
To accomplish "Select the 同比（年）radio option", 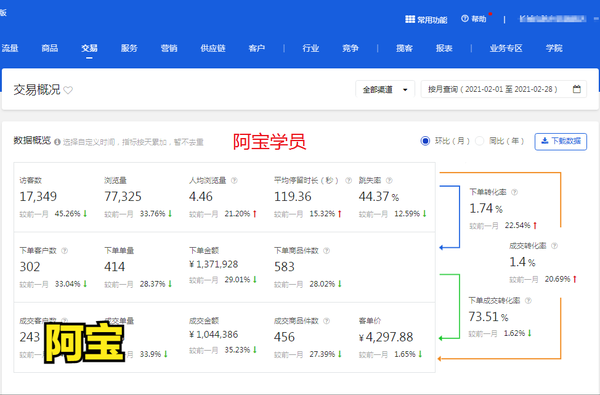I will click(479, 141).
